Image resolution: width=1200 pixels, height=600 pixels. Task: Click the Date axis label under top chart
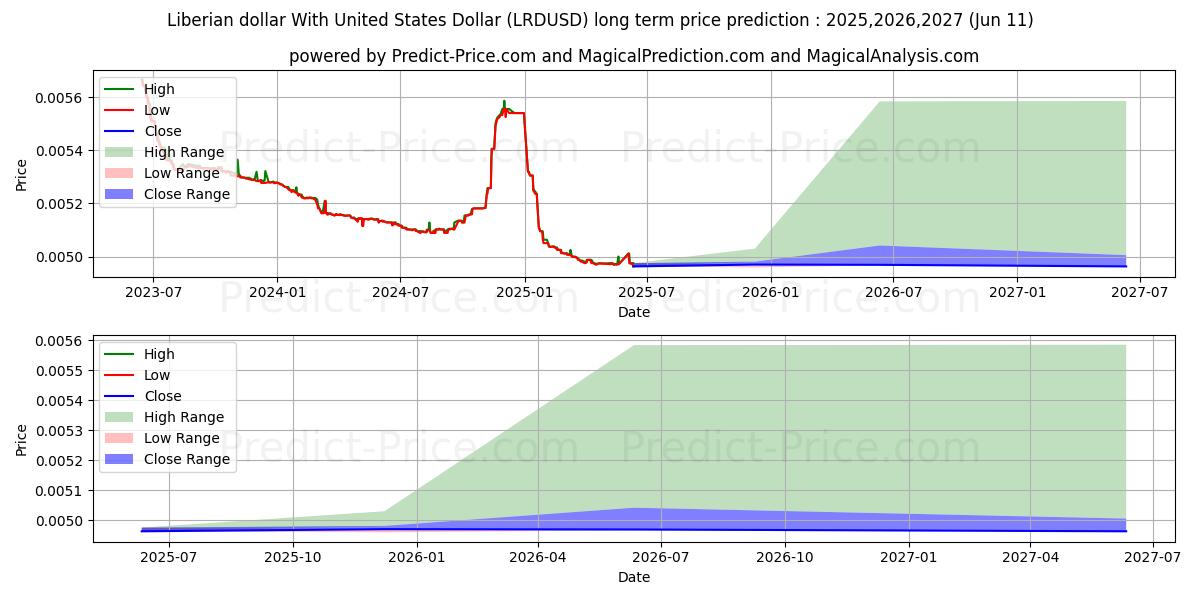click(634, 312)
